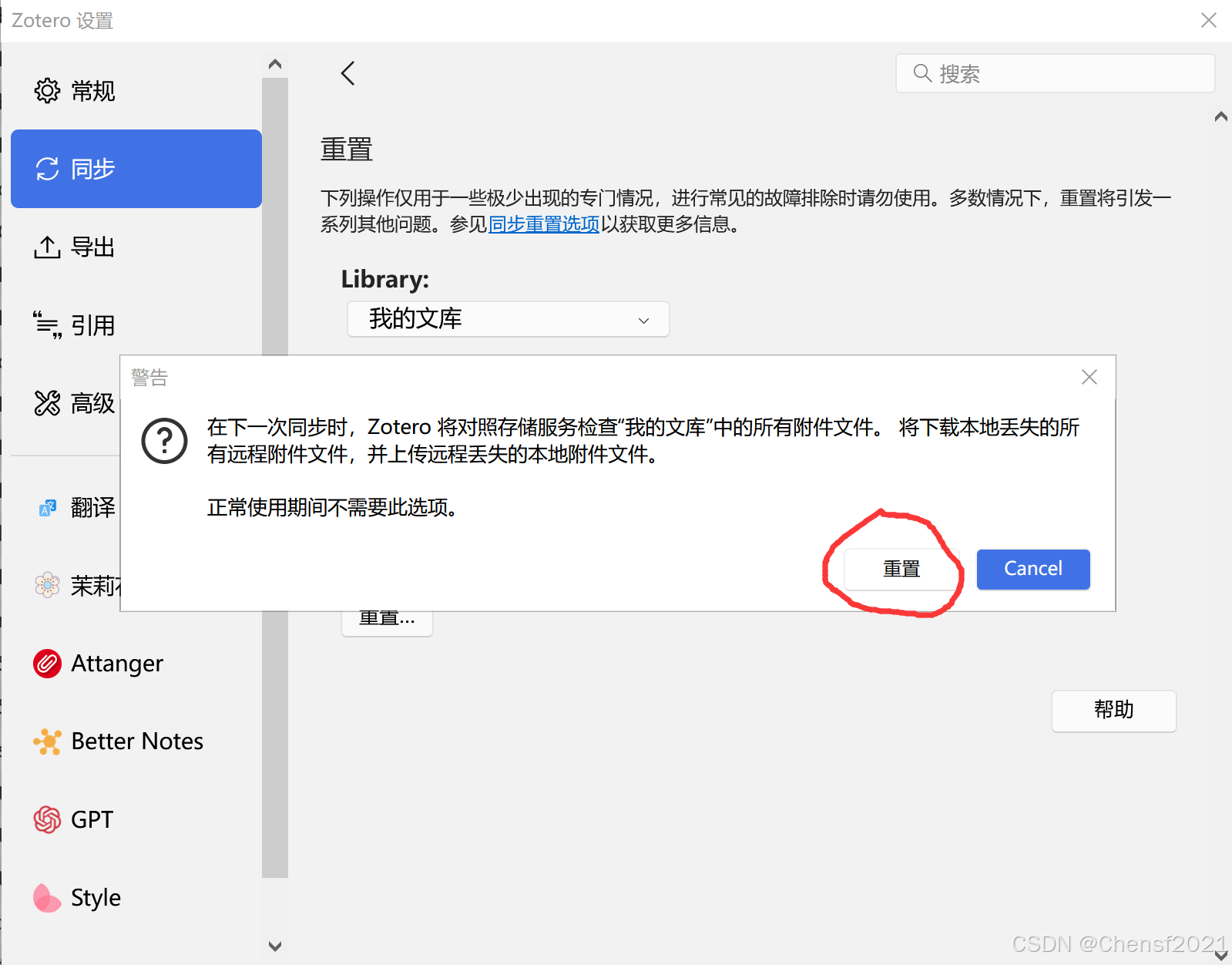Click the sidebar scroll down arrow
This screenshot has height=965, width=1232.
pos(275,946)
